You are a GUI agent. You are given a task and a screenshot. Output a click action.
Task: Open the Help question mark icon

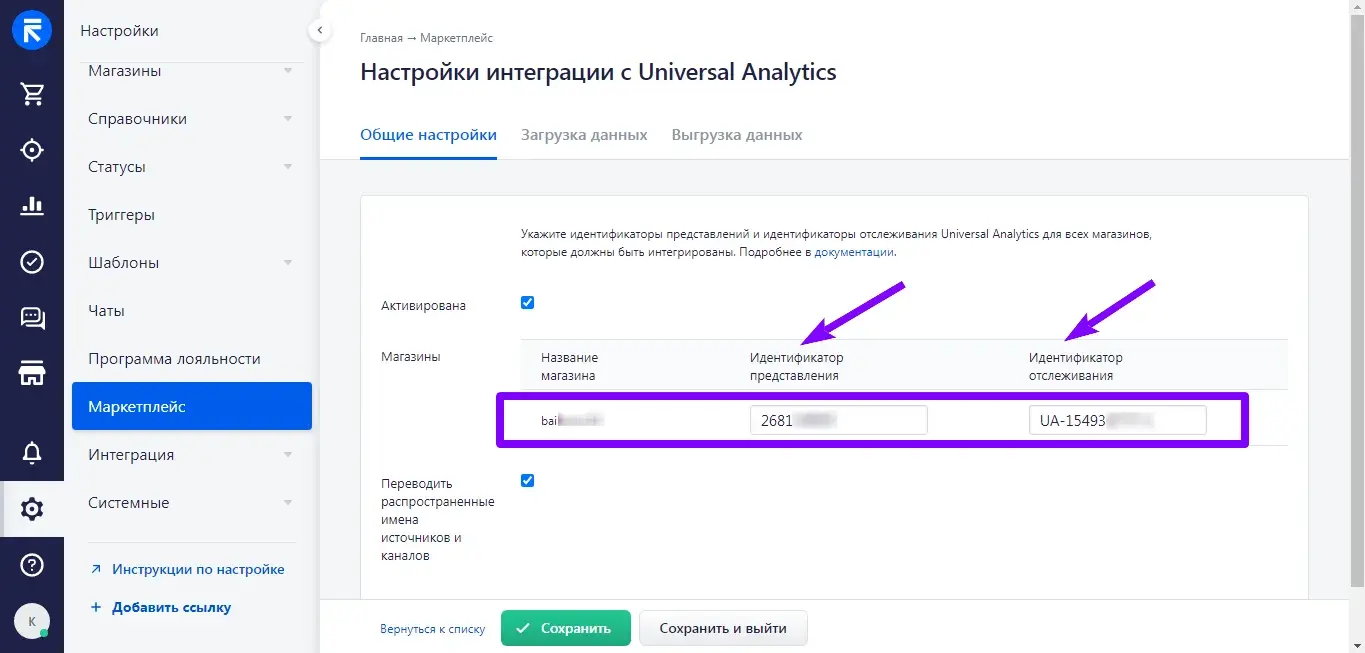(x=32, y=565)
